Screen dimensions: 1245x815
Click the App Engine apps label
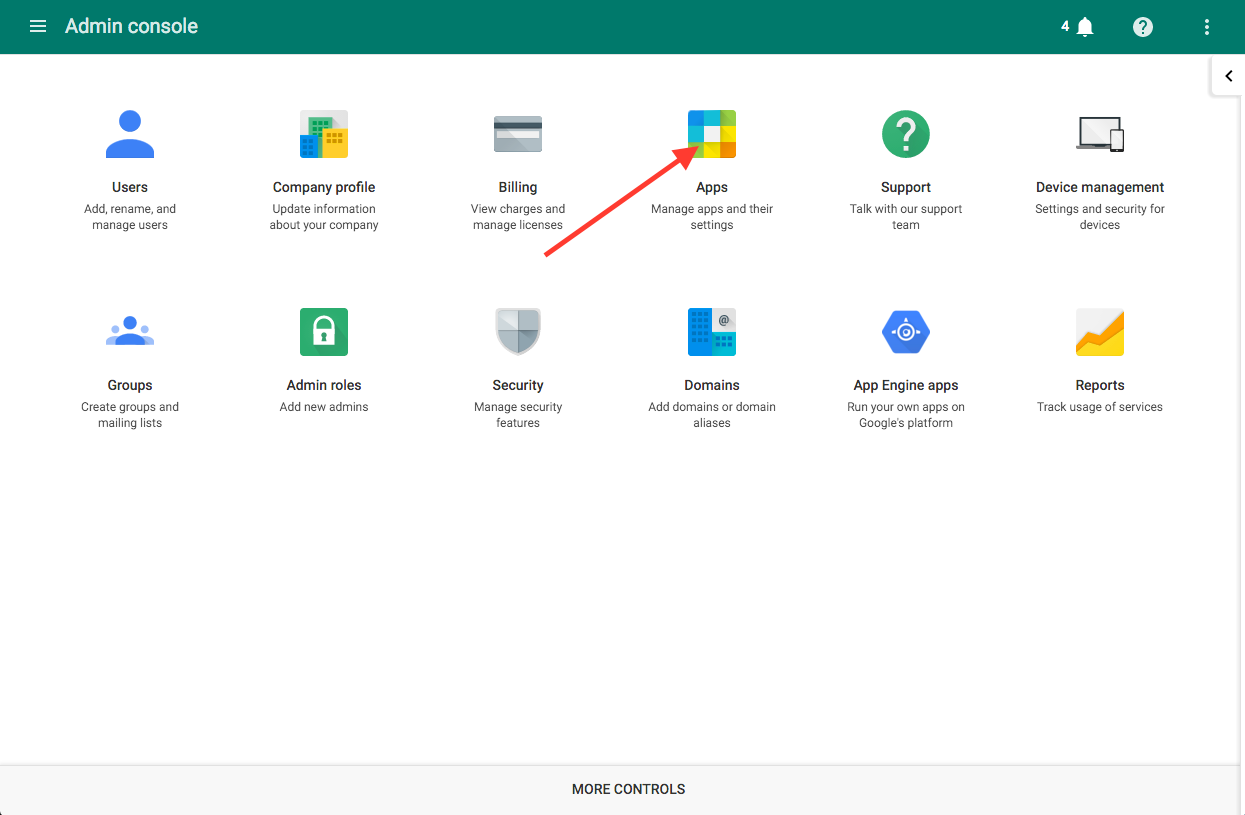tap(906, 385)
